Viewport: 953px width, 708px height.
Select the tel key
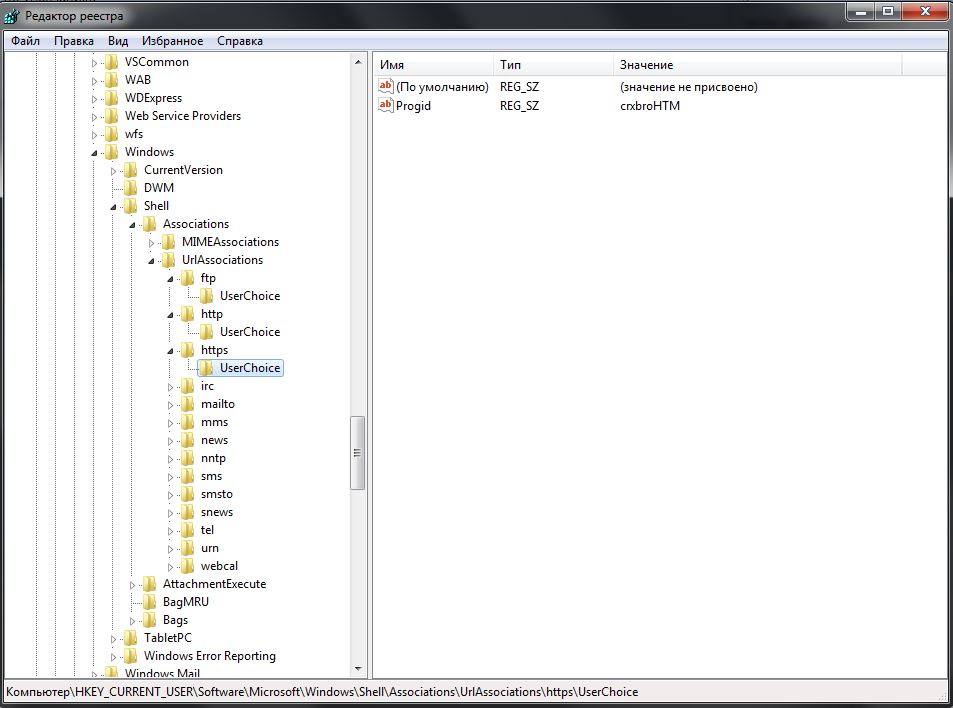click(x=207, y=530)
